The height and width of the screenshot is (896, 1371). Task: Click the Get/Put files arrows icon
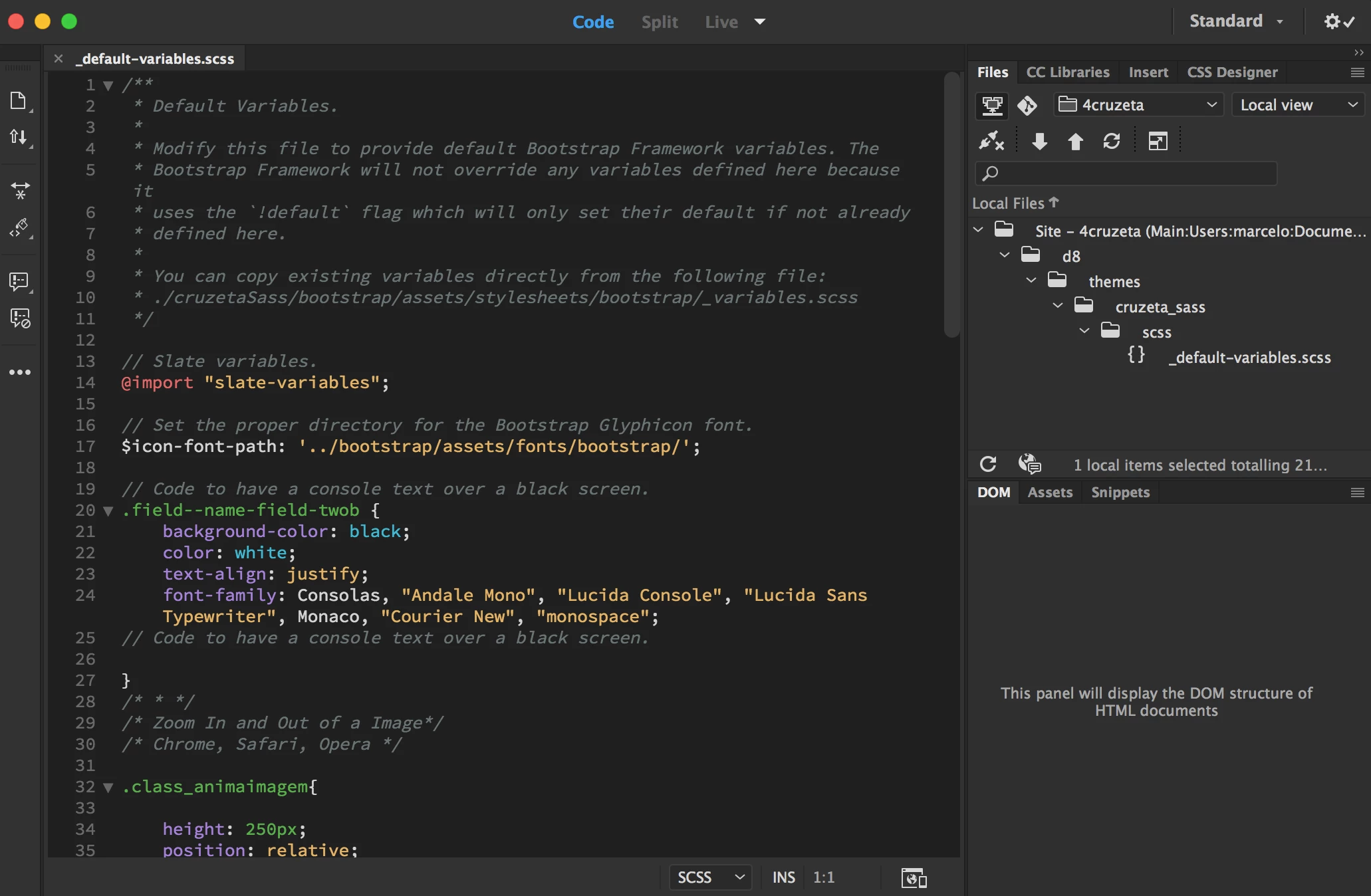coord(19,138)
